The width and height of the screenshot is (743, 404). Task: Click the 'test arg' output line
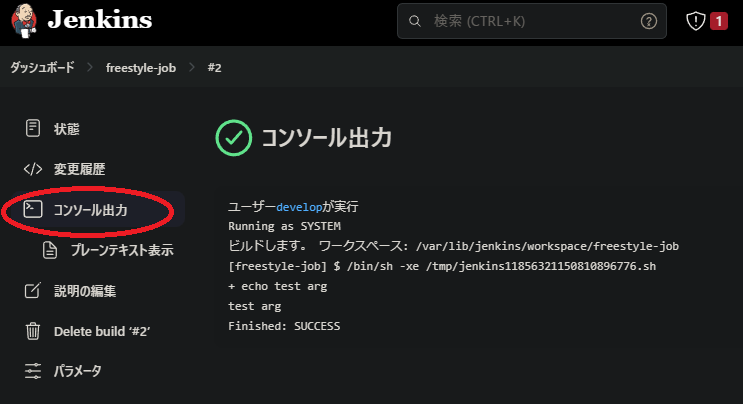254,306
